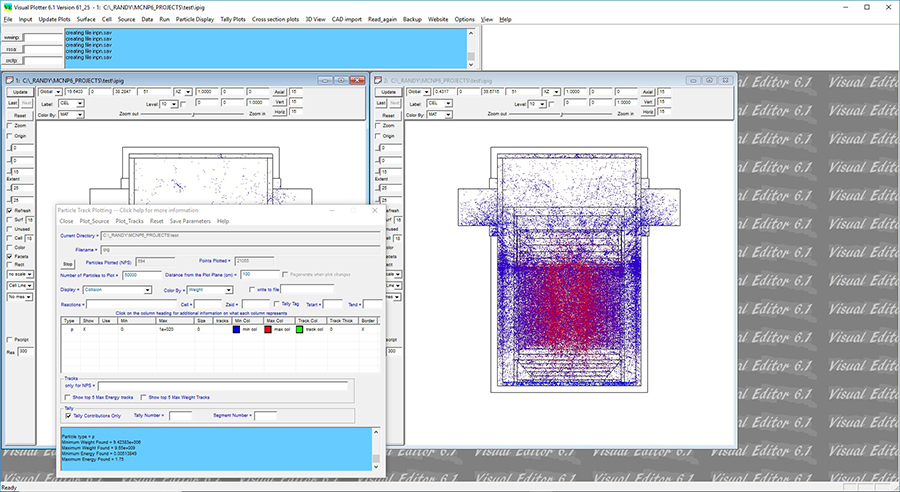Click the top message log scrollbar
This screenshot has height=492, width=900.
[x=471, y=48]
